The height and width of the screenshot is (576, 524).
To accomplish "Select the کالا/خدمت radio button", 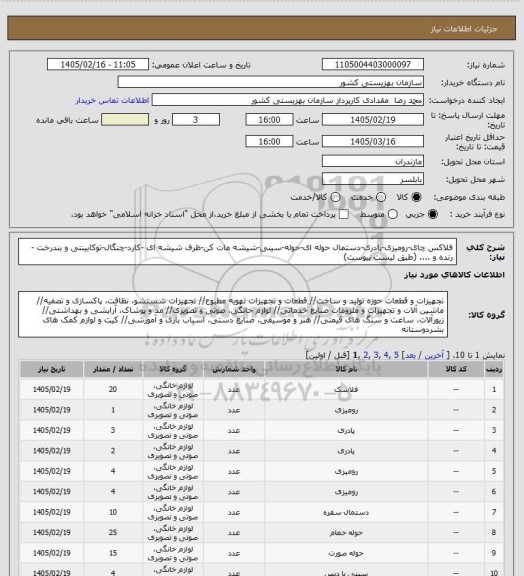I will 335,197.
